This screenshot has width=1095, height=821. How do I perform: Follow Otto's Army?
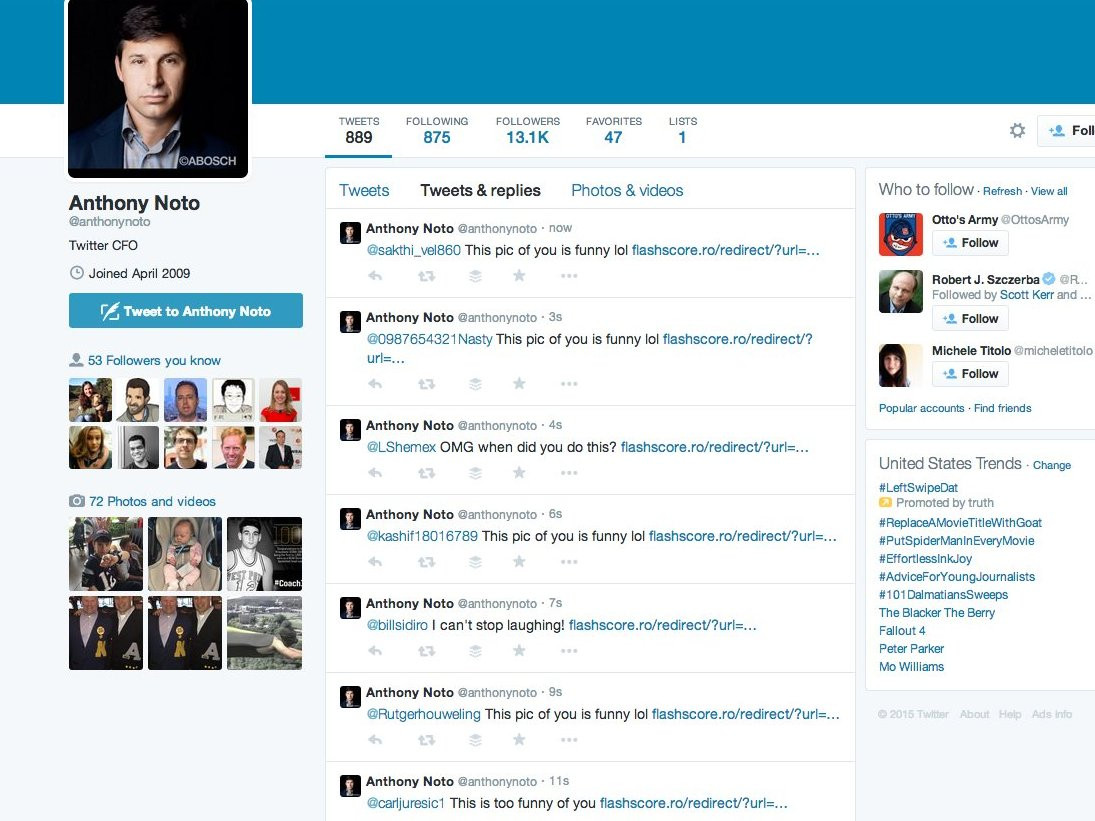click(969, 242)
